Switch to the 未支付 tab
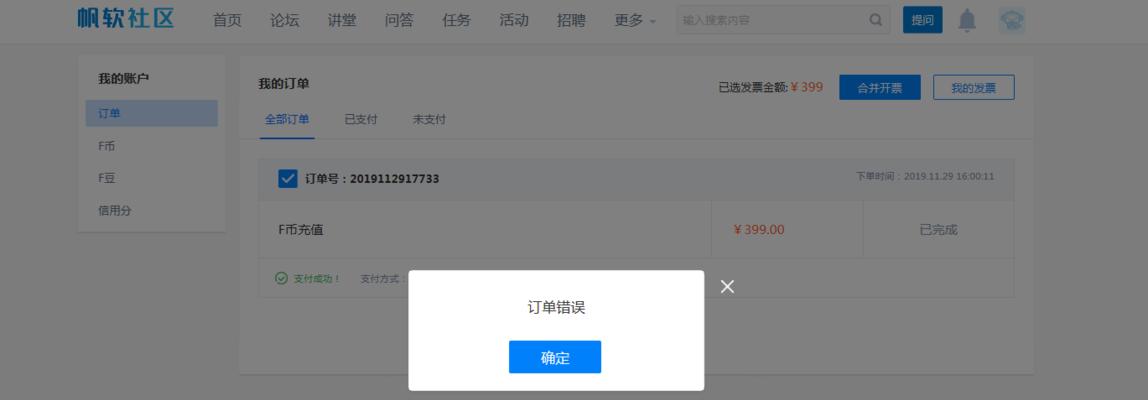This screenshot has height=400, width=1148. click(x=429, y=119)
